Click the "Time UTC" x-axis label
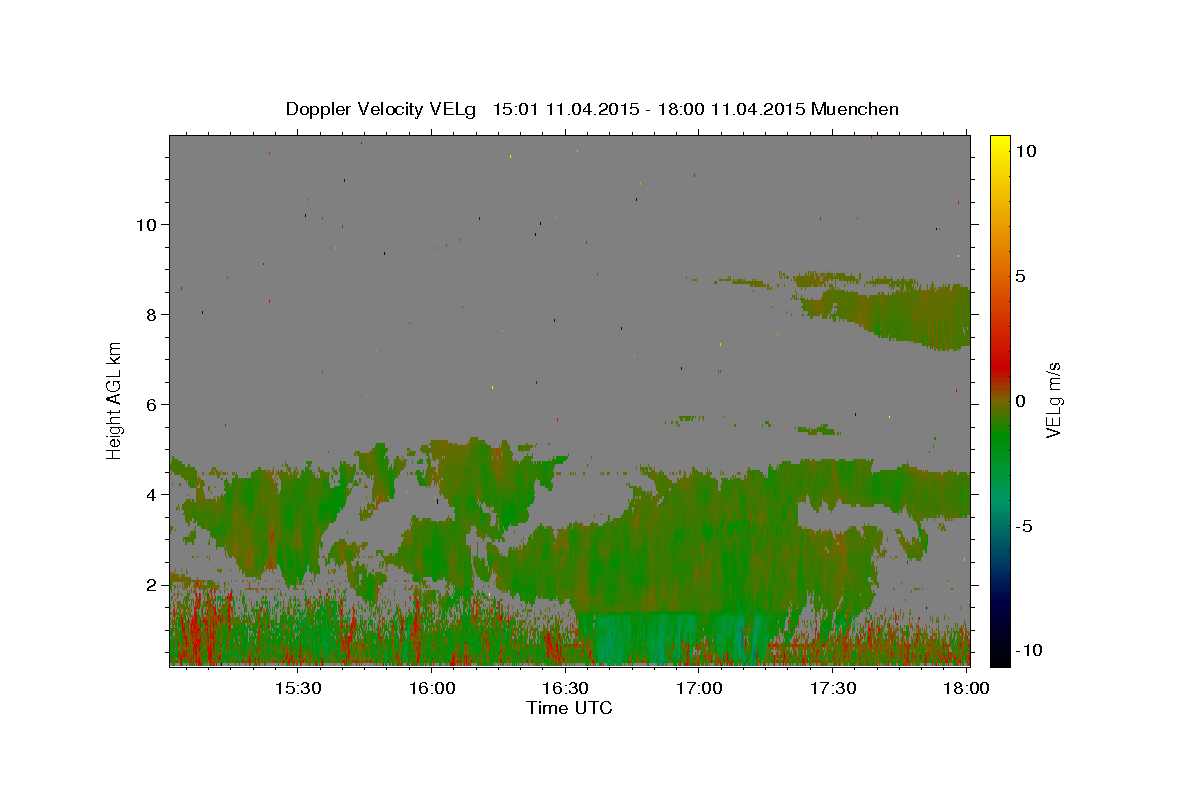 pos(569,708)
